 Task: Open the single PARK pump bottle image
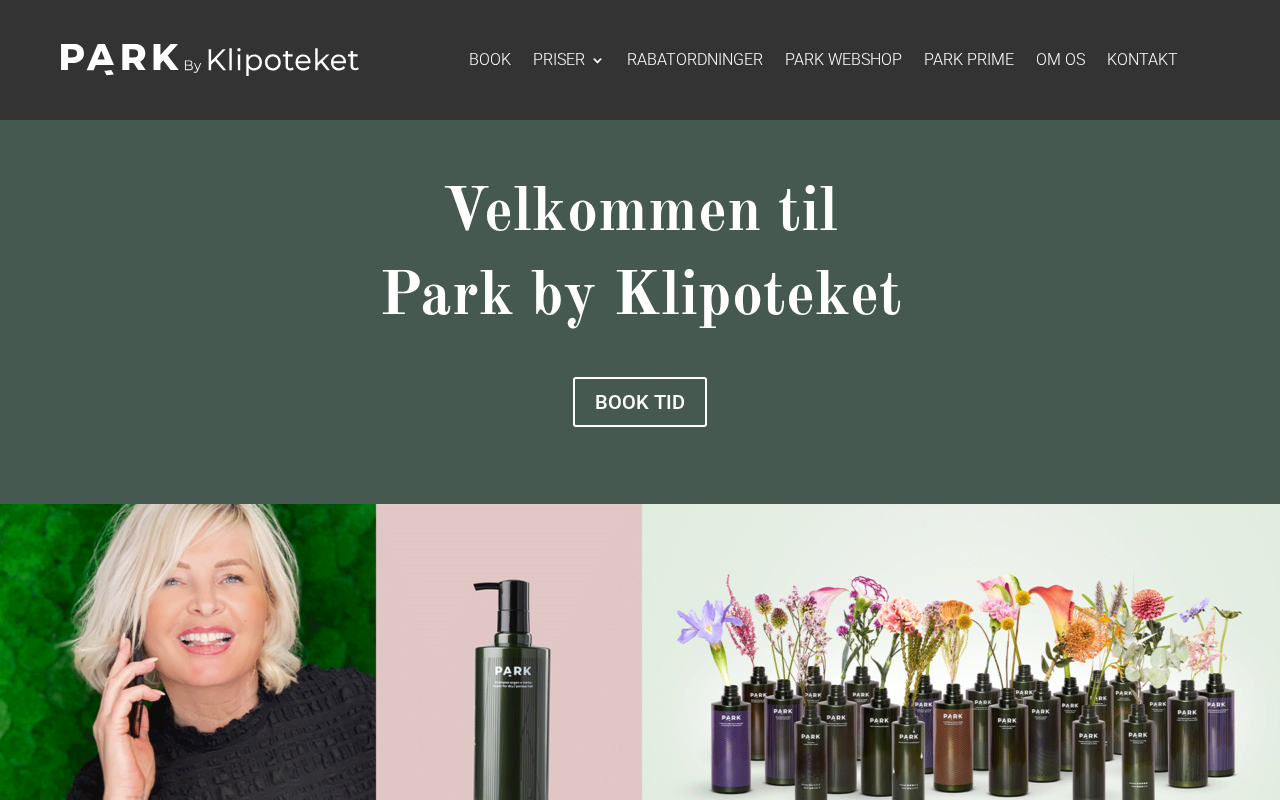tap(509, 652)
